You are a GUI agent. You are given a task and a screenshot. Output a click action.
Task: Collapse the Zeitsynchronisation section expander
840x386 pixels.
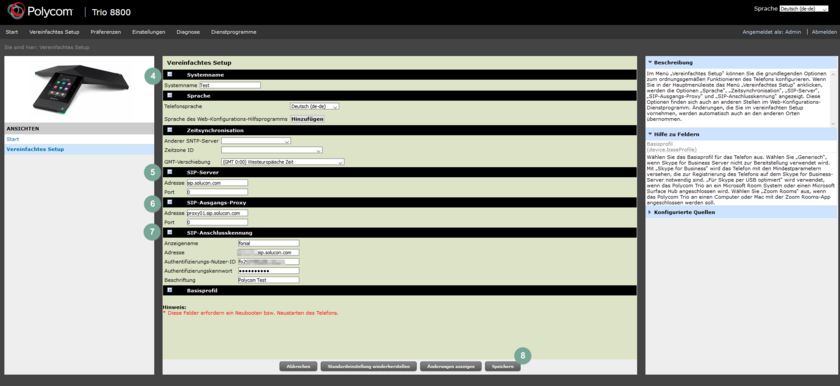coord(170,130)
